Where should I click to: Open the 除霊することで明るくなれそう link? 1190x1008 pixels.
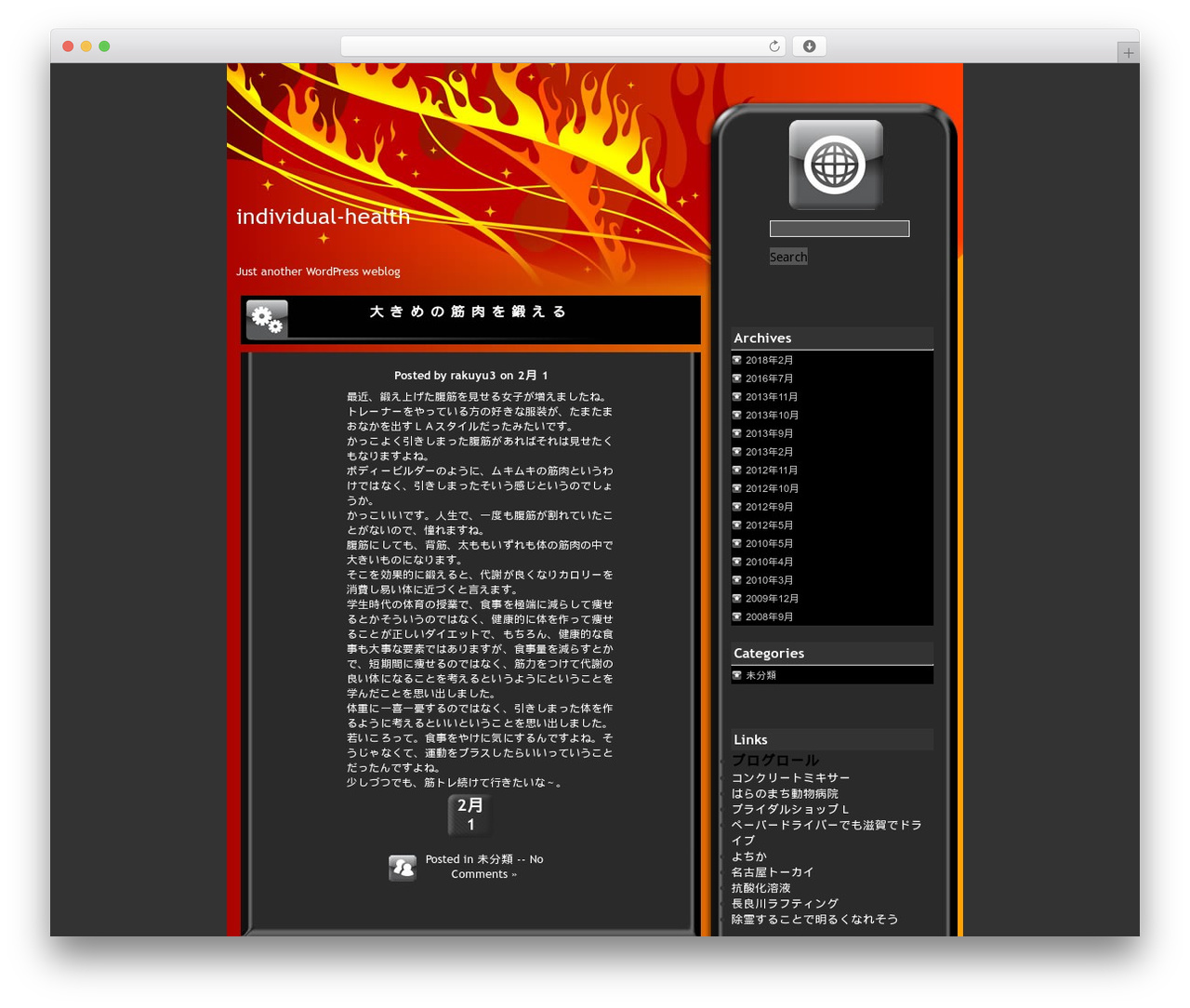point(815,920)
